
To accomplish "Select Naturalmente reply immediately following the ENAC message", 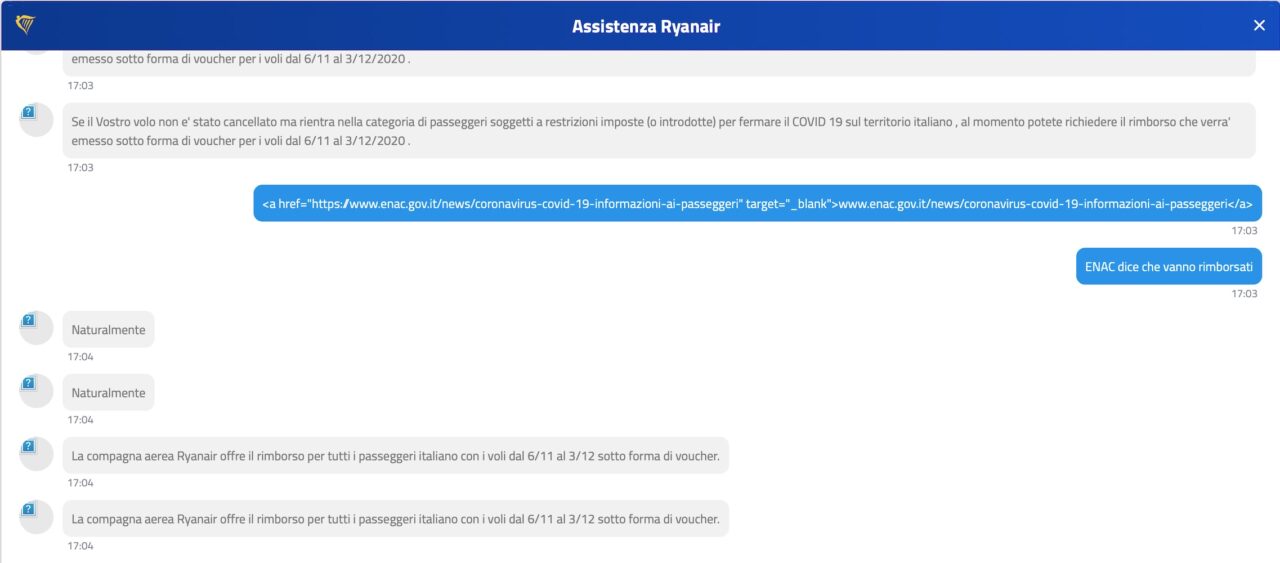I will coord(108,330).
